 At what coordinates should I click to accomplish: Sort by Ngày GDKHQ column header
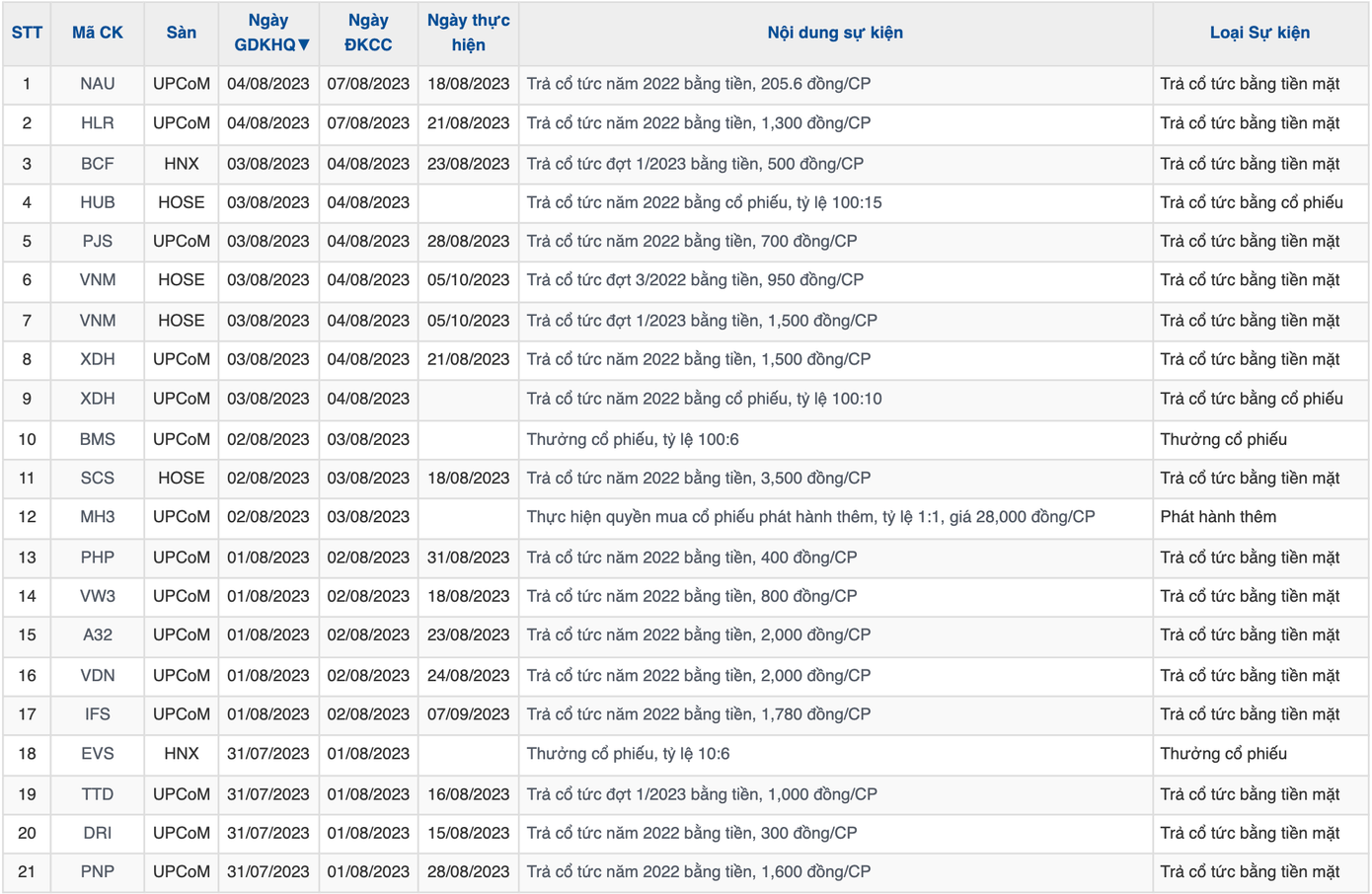point(268,33)
